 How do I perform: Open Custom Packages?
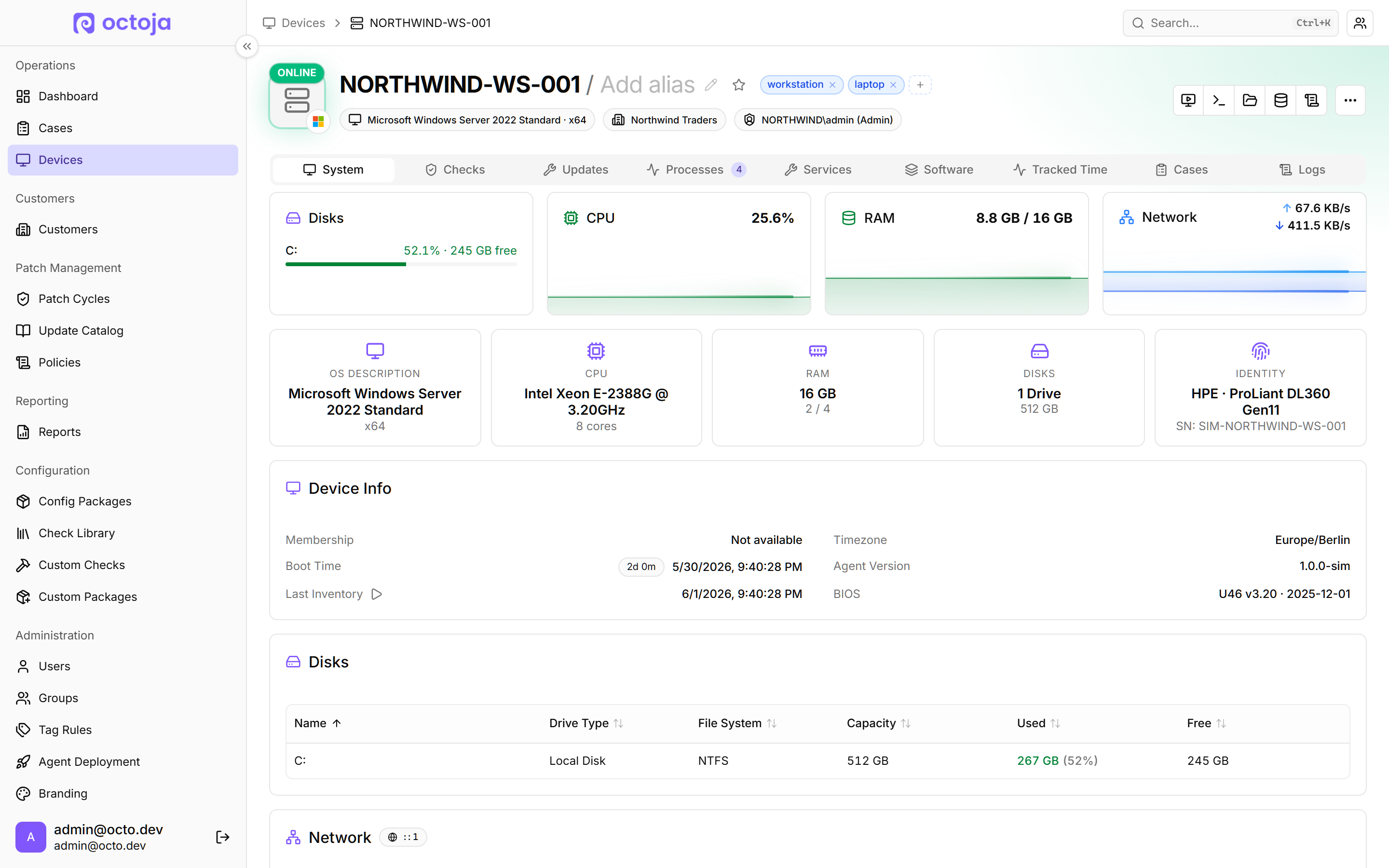(123, 597)
